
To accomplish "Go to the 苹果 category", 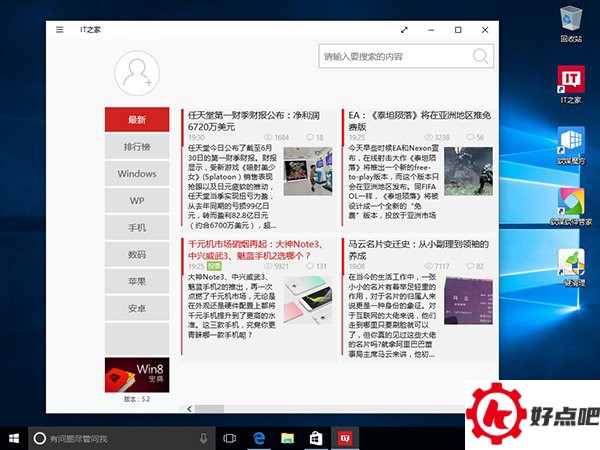I will coord(137,282).
